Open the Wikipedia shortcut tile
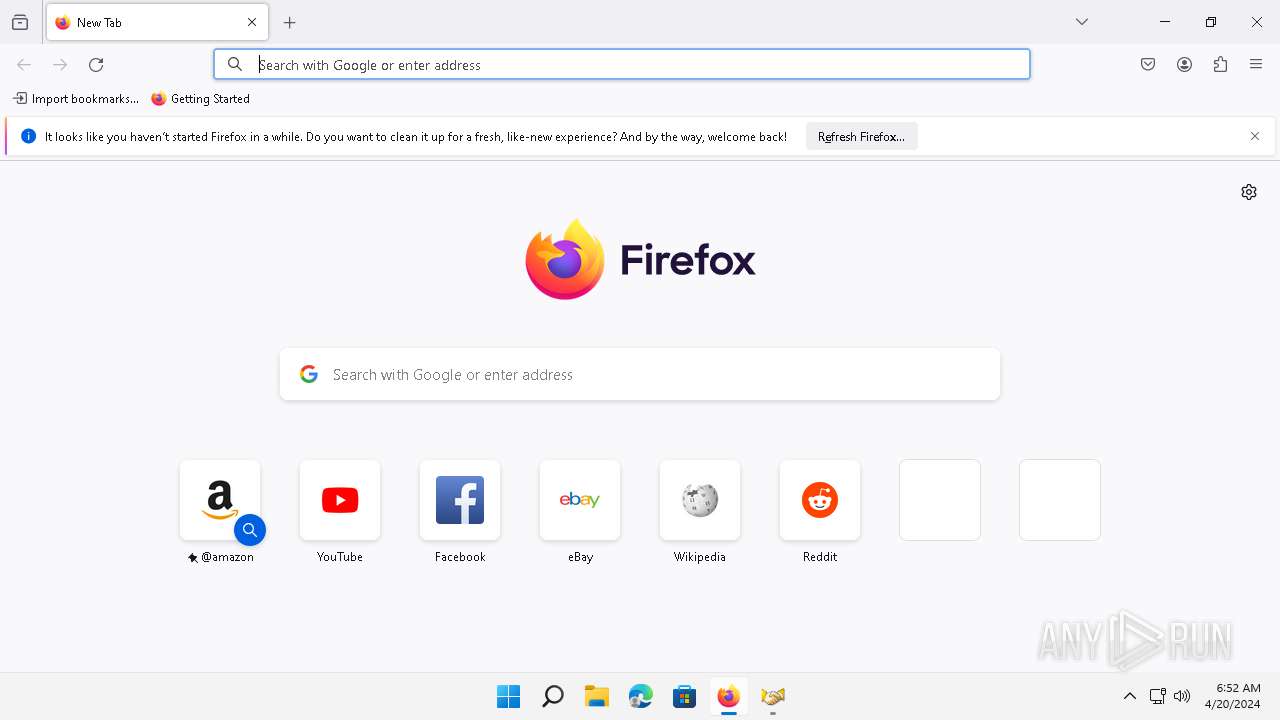The image size is (1280, 720). click(x=700, y=500)
